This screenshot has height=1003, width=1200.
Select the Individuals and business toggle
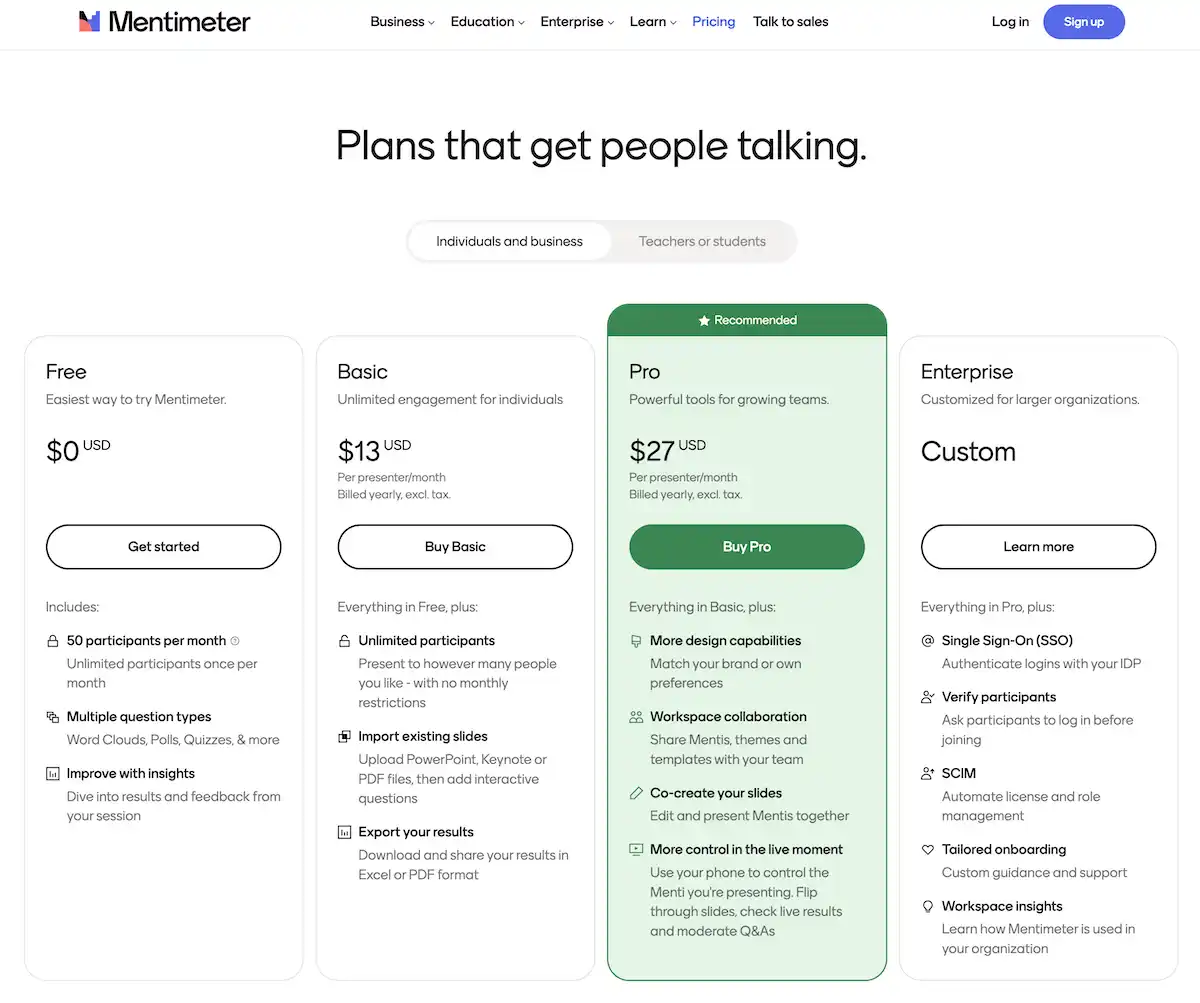[x=509, y=241]
